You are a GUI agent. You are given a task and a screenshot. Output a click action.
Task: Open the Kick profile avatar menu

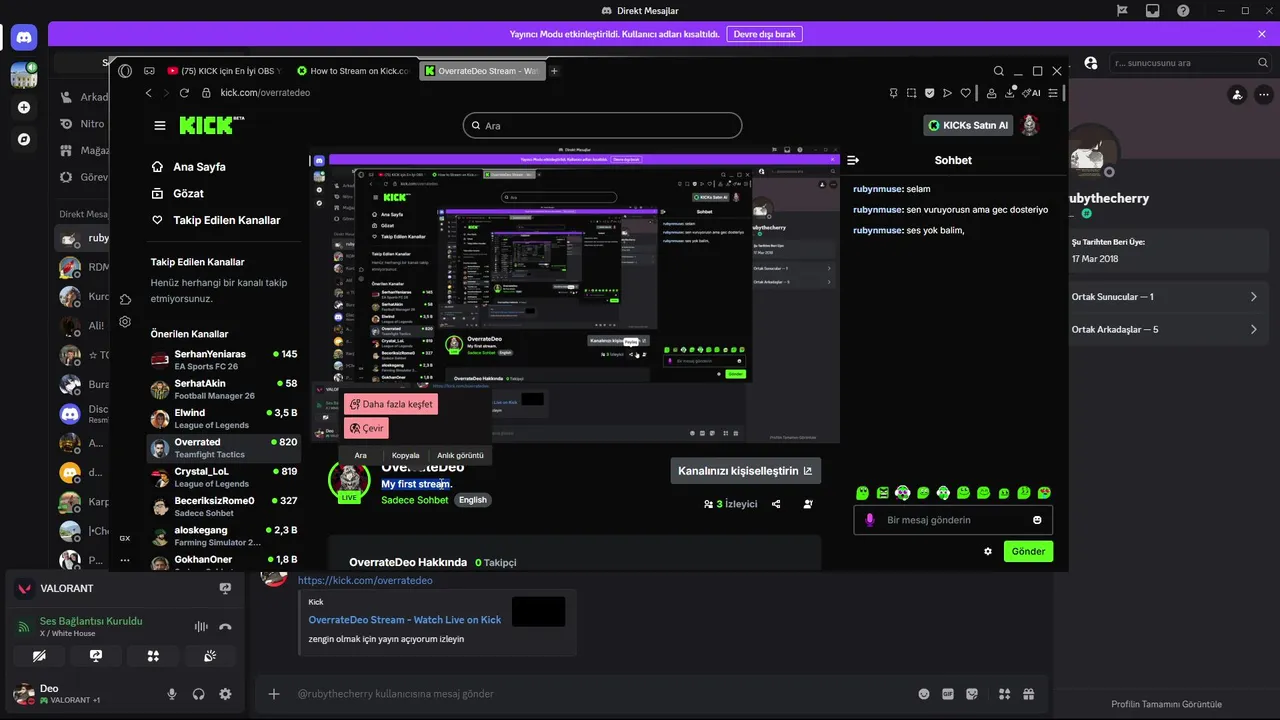(x=1030, y=125)
